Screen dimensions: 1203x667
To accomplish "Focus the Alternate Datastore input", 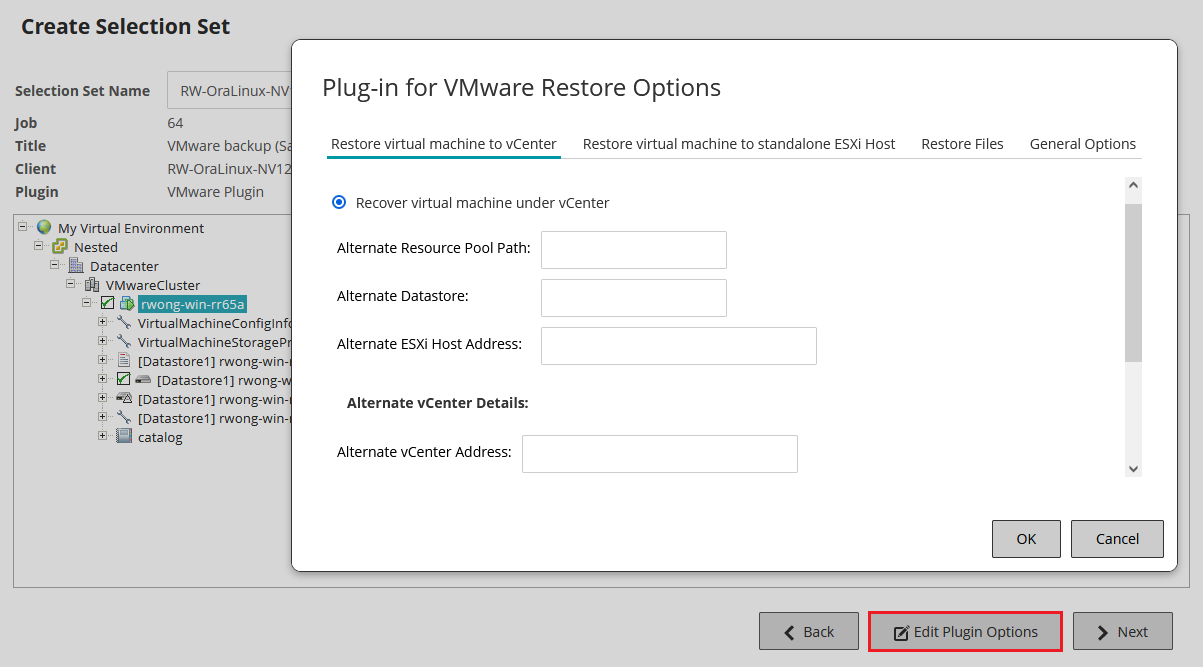I will click(634, 298).
